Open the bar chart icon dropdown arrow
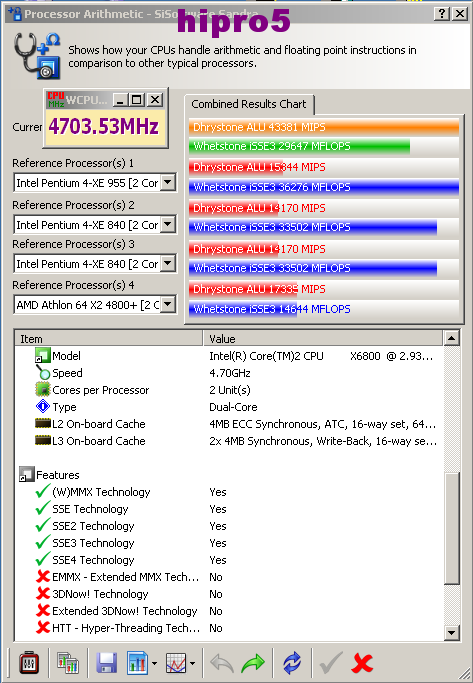This screenshot has height=683, width=473. click(x=154, y=663)
